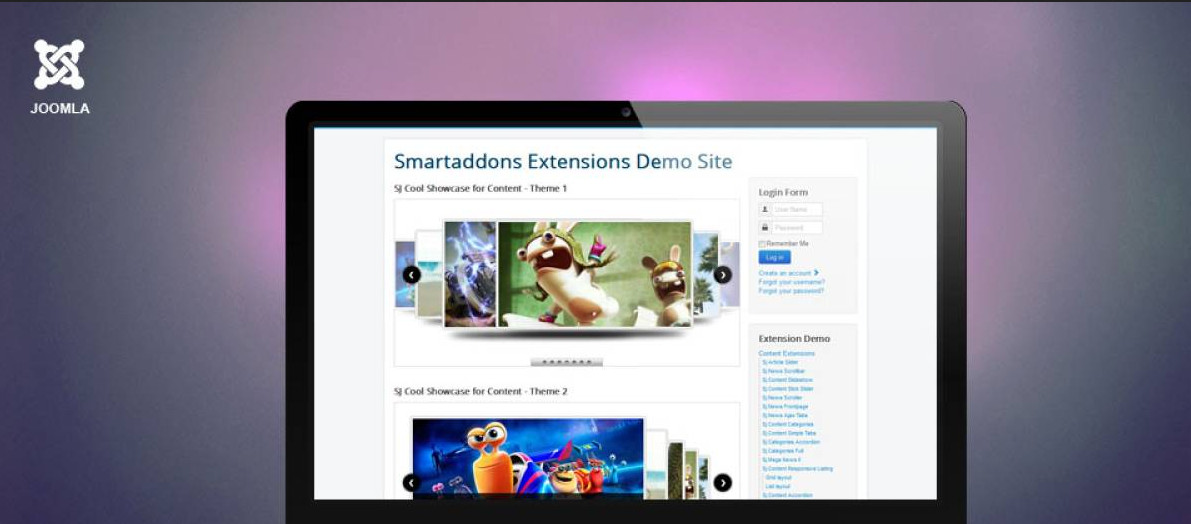Open the SJ News Ajax Tabs item
1191x524 pixels.
coord(785,415)
